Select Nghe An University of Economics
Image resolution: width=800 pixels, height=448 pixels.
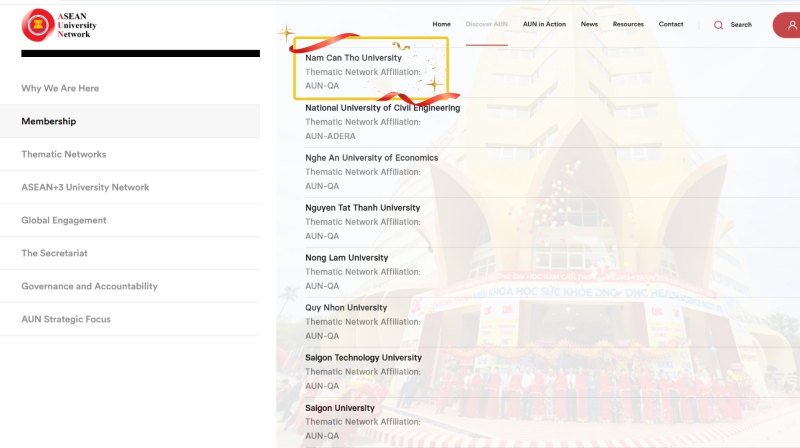pyautogui.click(x=371, y=158)
